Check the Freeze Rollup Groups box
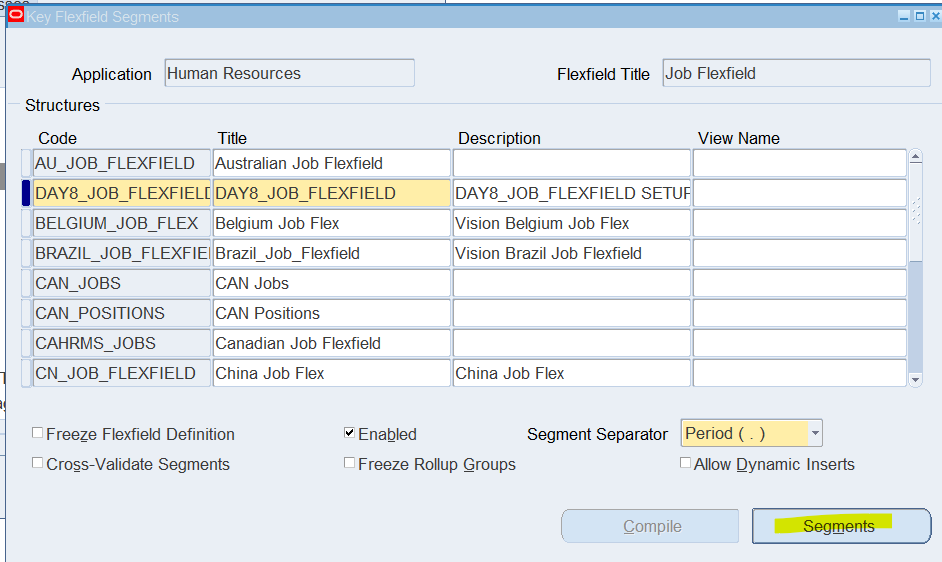Screen dimensions: 942x562 point(349,463)
